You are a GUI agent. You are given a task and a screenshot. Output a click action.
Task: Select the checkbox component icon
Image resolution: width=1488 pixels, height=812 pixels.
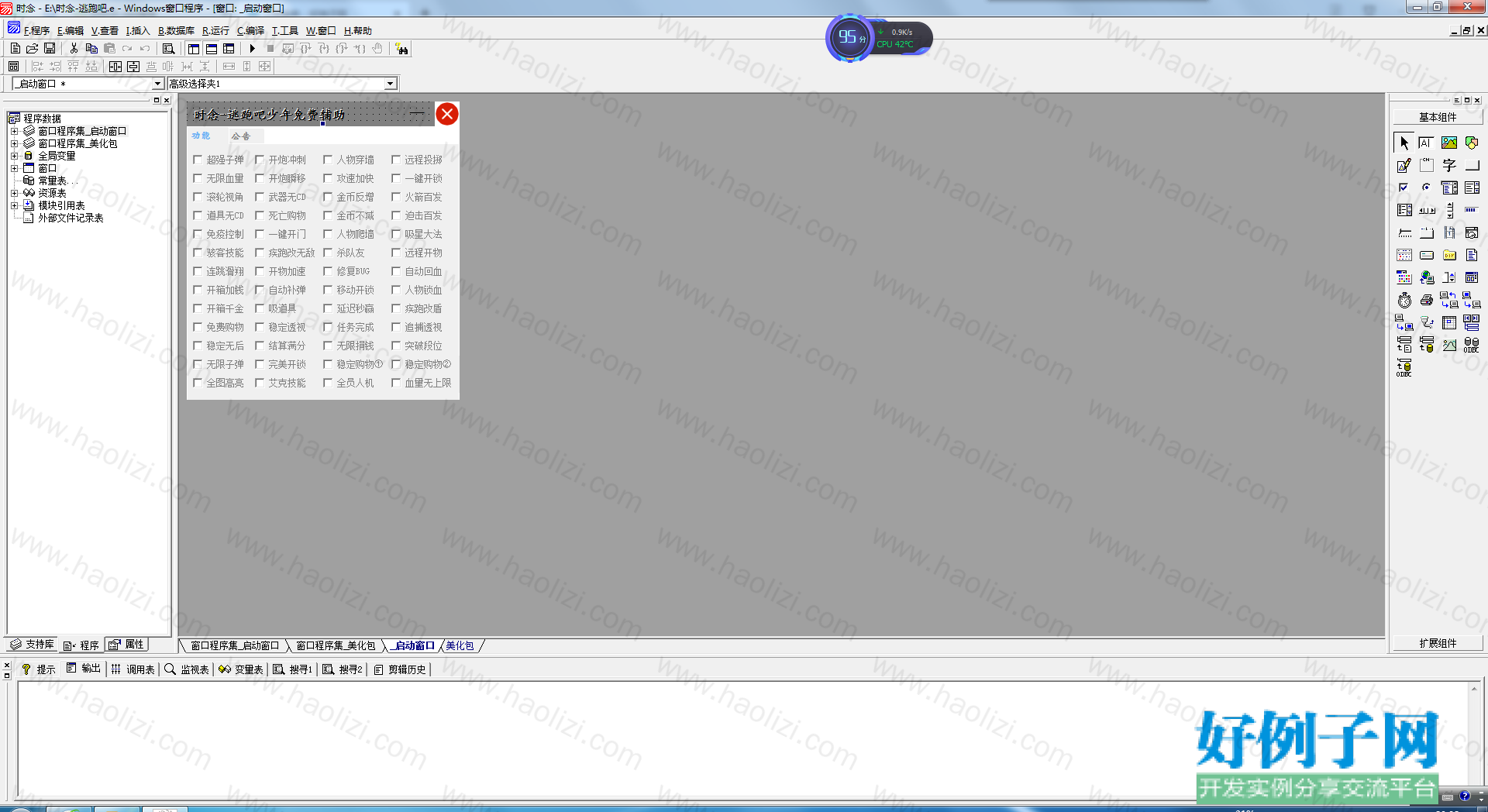(1404, 188)
